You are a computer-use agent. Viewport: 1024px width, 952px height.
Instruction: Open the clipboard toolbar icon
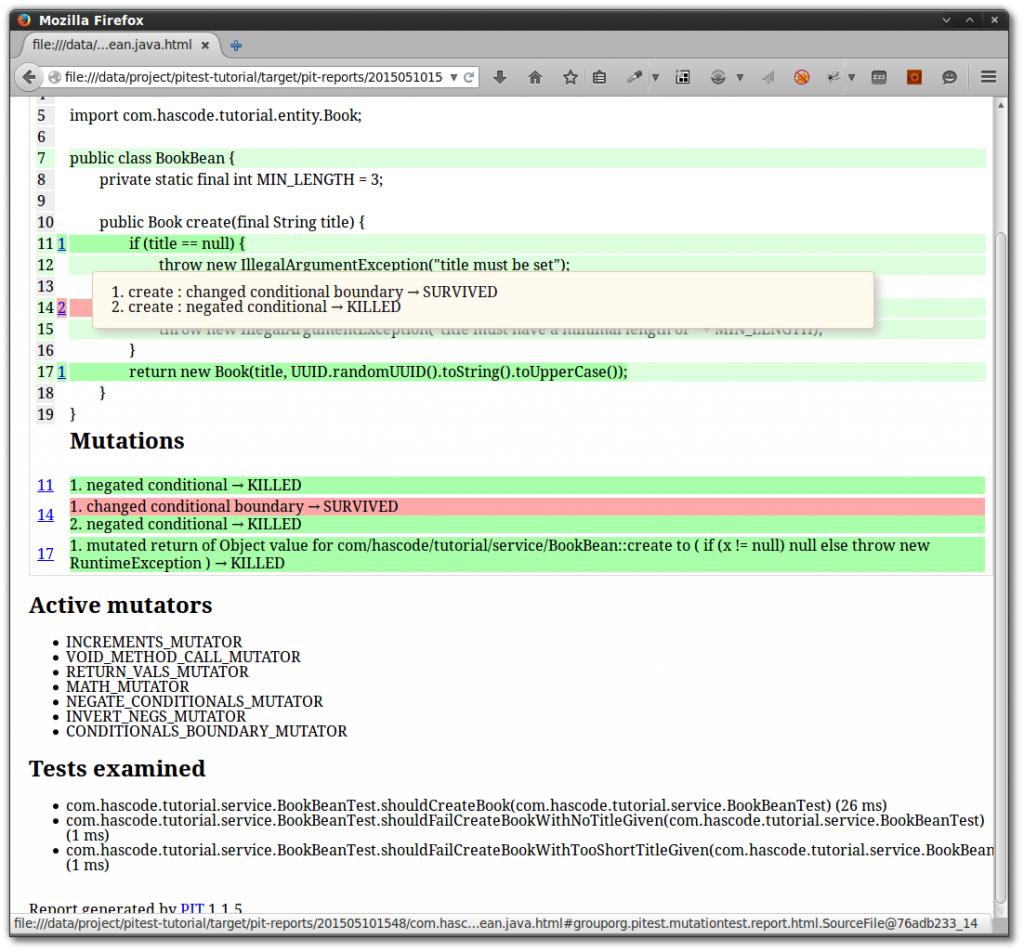(601, 77)
